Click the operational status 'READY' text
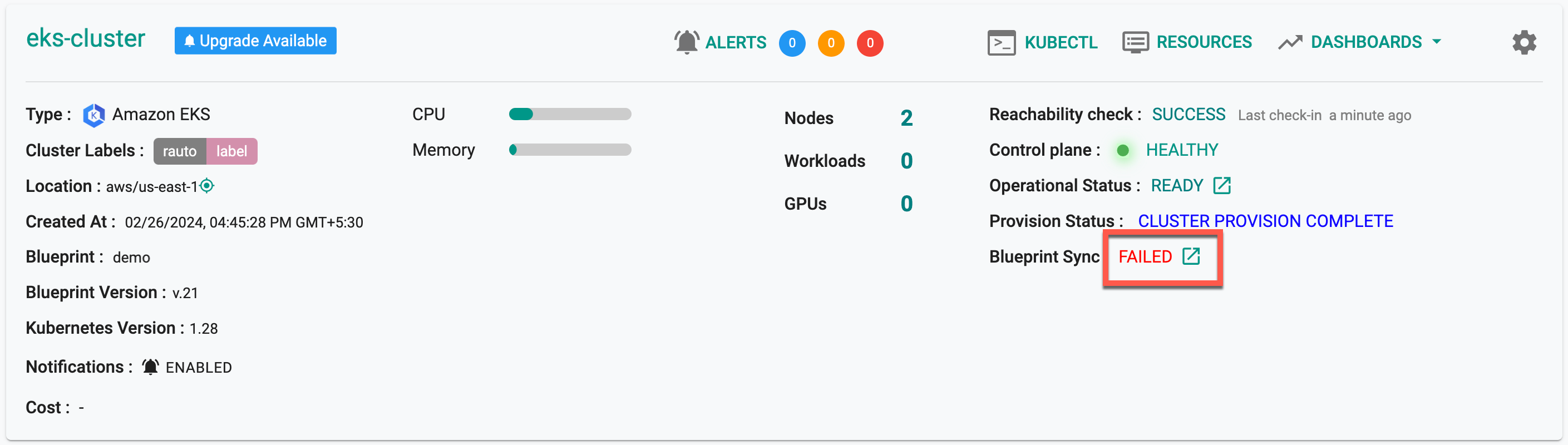Screen dimensions: 1568x445 point(1177,186)
